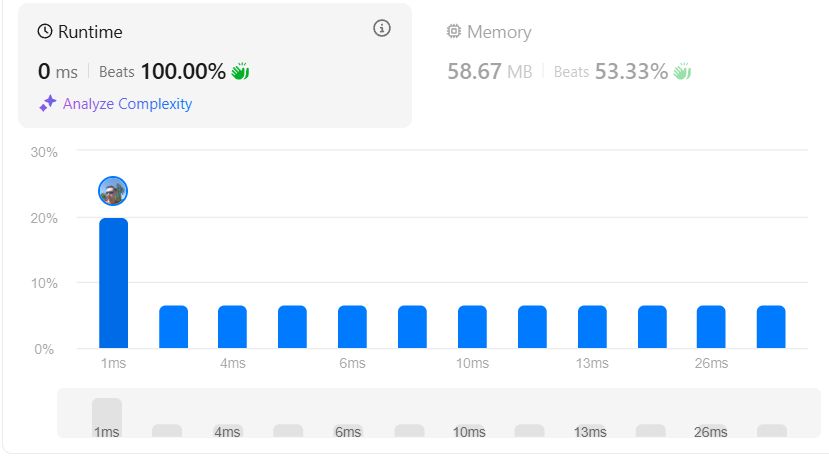The image size is (829, 464).
Task: Open the Analyze Complexity link
Action: point(127,103)
